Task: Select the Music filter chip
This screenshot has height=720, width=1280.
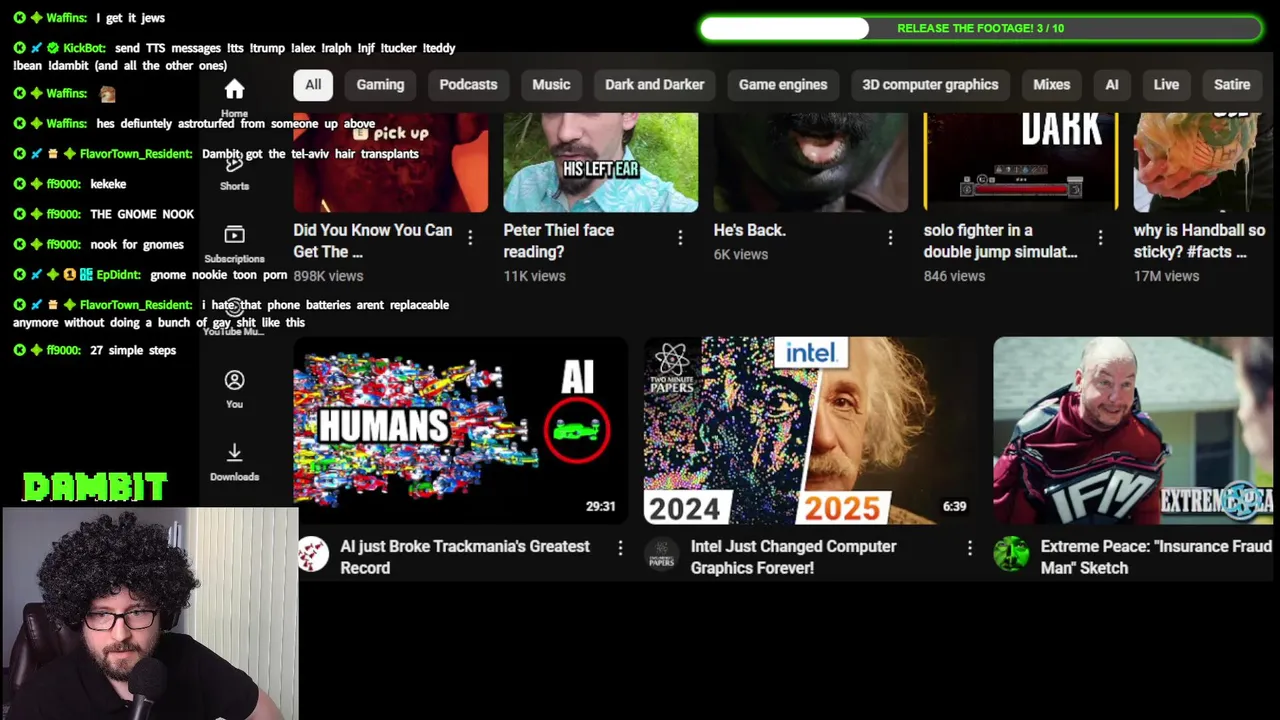Action: [x=551, y=85]
